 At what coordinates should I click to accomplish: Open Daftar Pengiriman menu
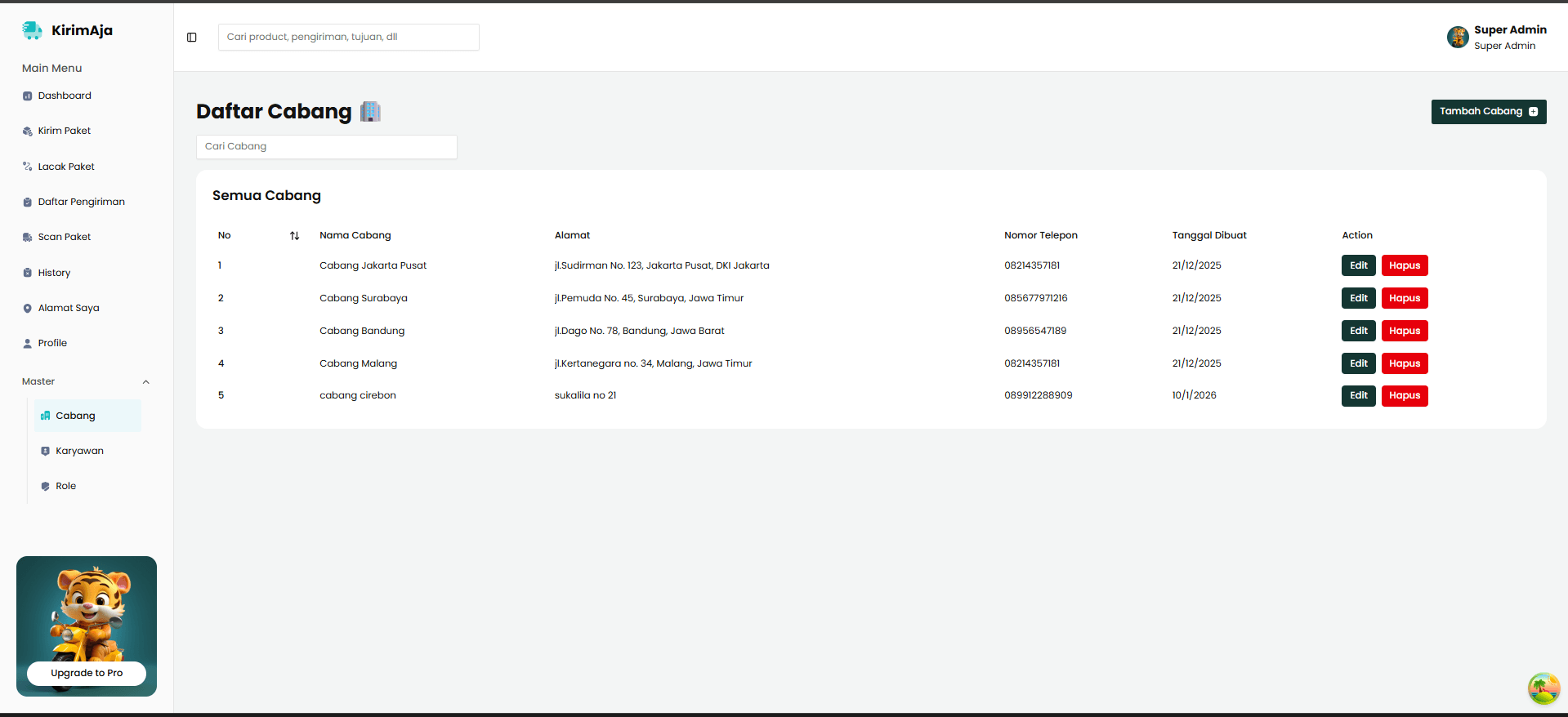pyautogui.click(x=81, y=202)
